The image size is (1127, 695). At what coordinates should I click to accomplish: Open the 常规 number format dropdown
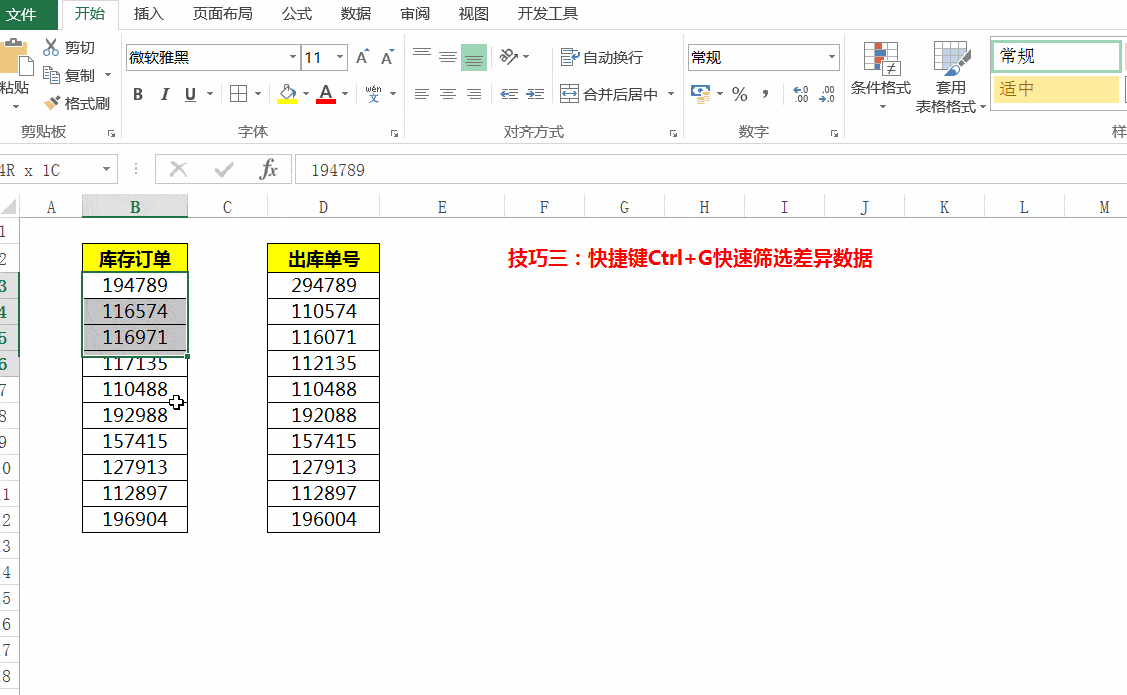pos(832,57)
